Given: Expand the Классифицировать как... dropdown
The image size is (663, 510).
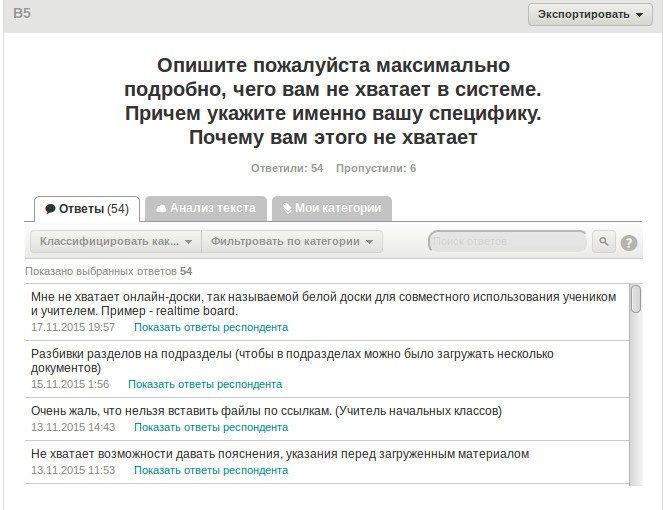Looking at the screenshot, I should [116, 241].
